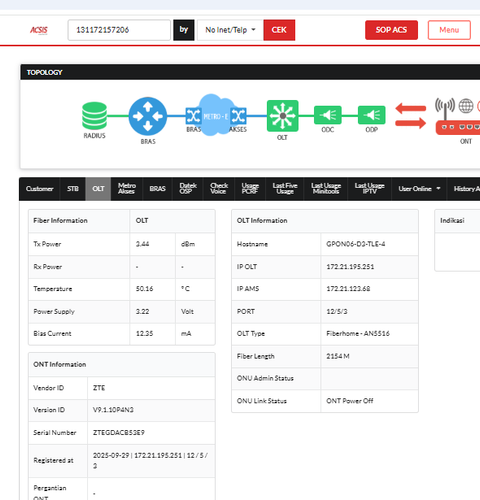480x500 pixels.
Task: Select the ONT Power Off status text
Action: (x=350, y=401)
